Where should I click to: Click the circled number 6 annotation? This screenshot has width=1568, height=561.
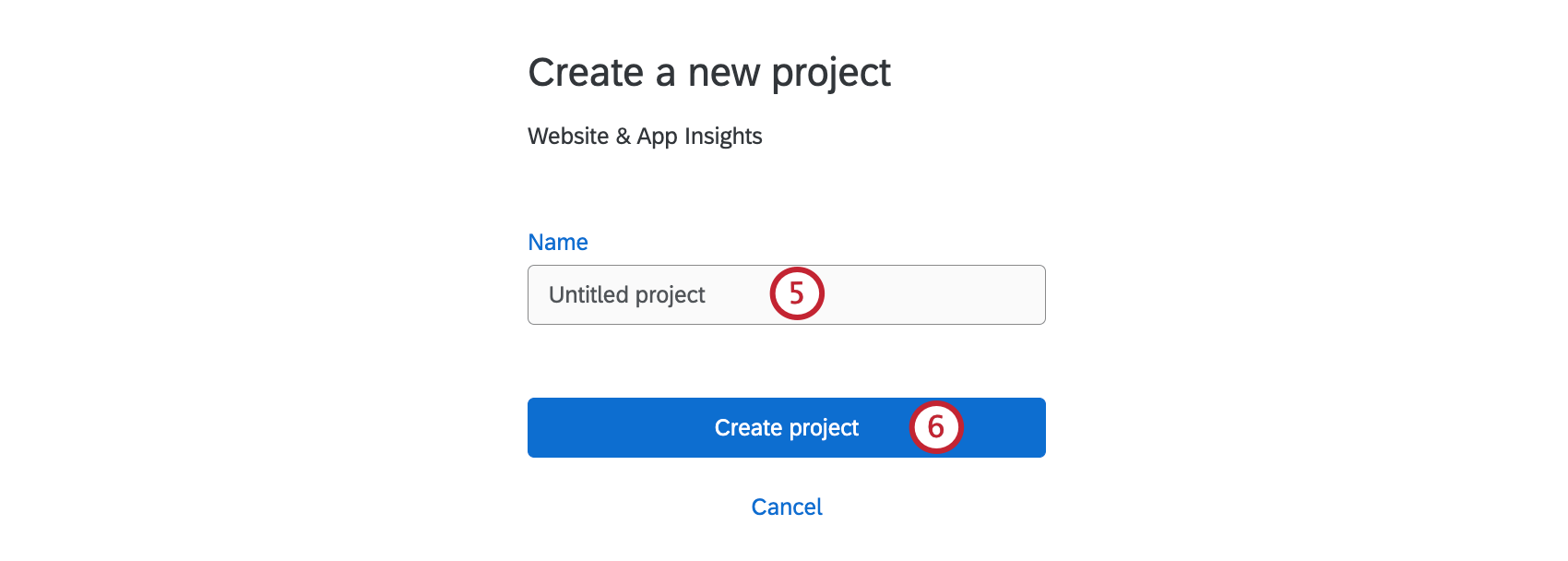pos(938,427)
